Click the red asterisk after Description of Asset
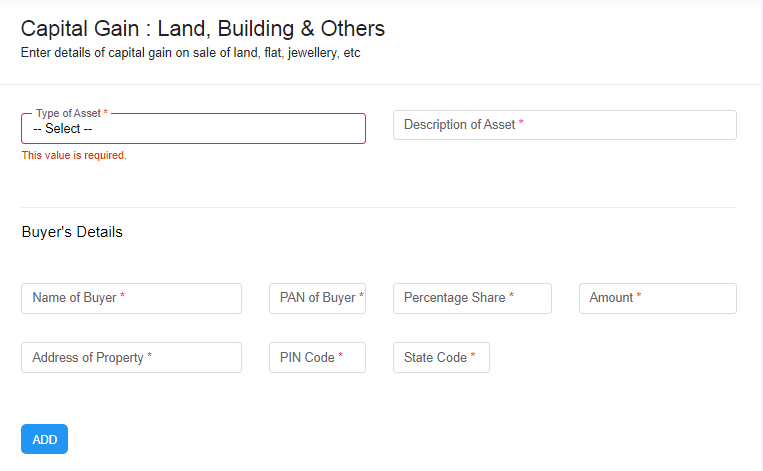The height and width of the screenshot is (471, 763). point(521,124)
